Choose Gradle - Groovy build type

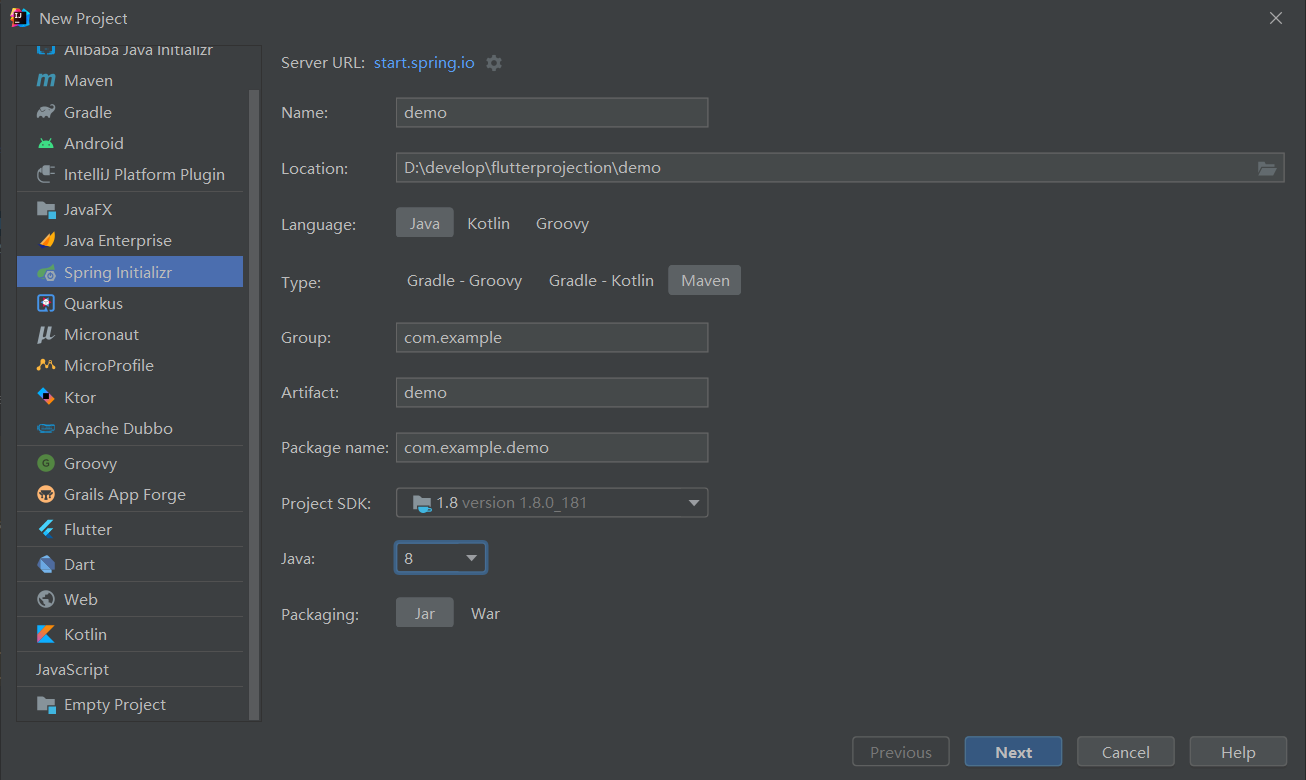click(x=464, y=281)
